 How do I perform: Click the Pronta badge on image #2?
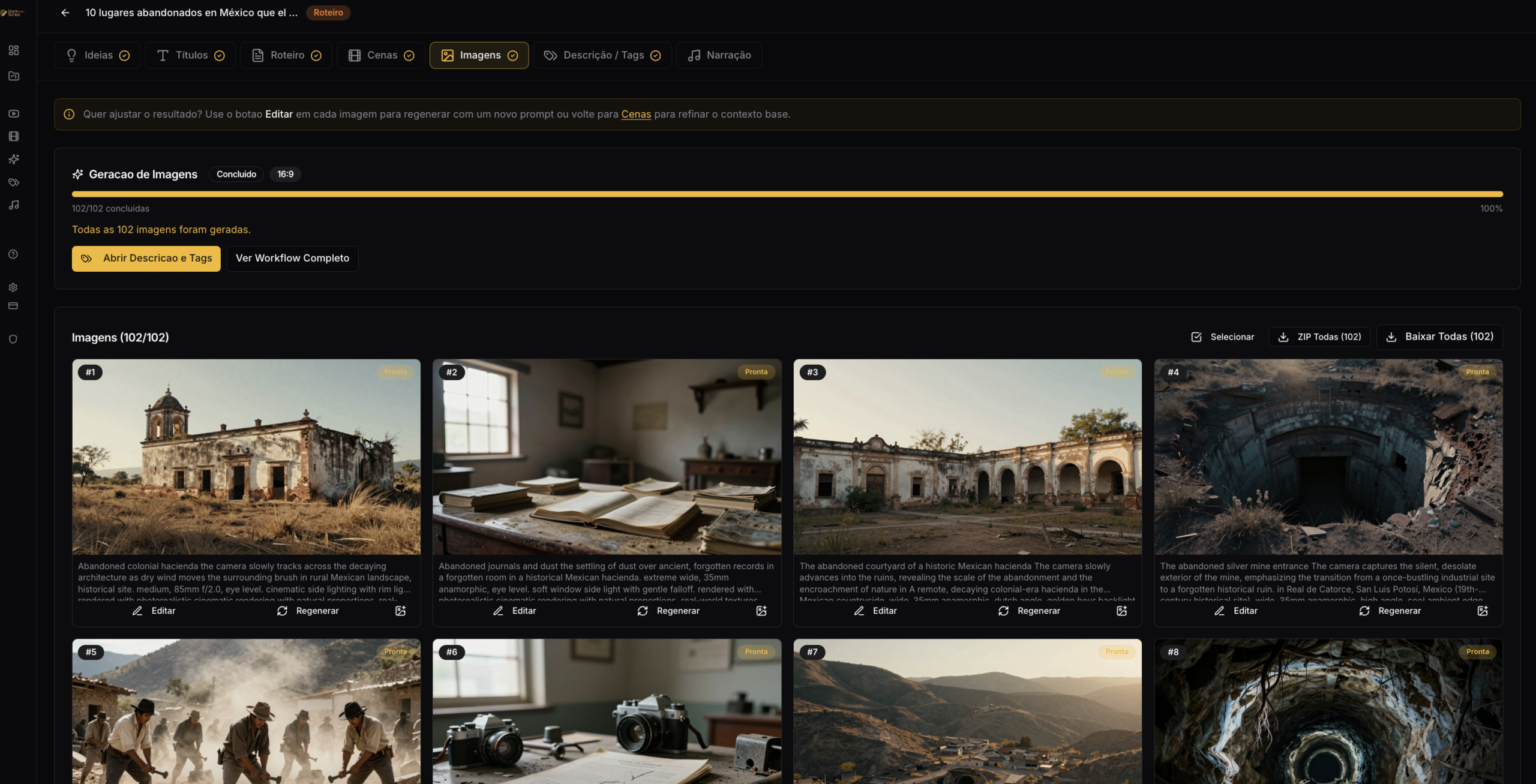pos(756,372)
